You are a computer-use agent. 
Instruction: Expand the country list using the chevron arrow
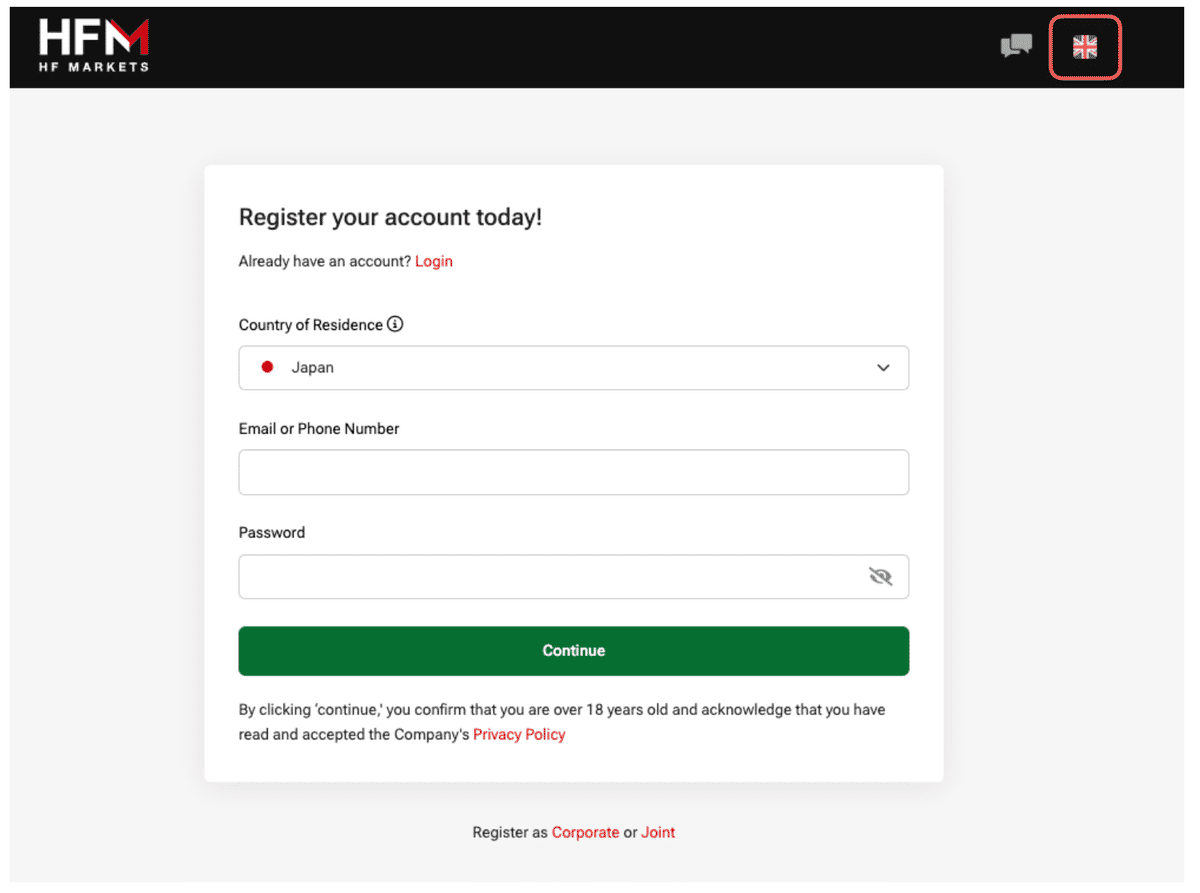[883, 367]
